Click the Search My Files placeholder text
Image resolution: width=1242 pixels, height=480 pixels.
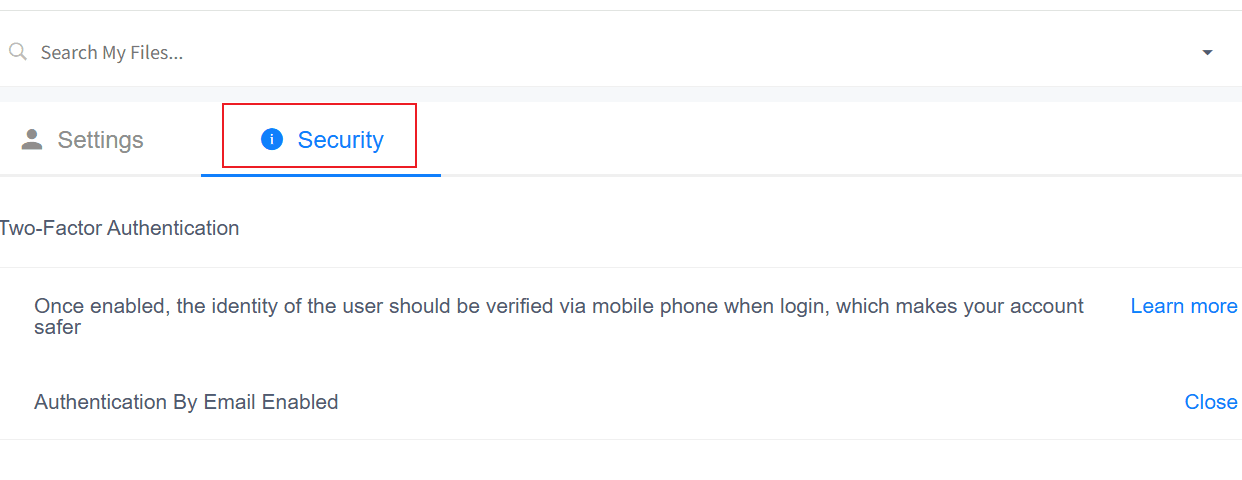pos(112,52)
